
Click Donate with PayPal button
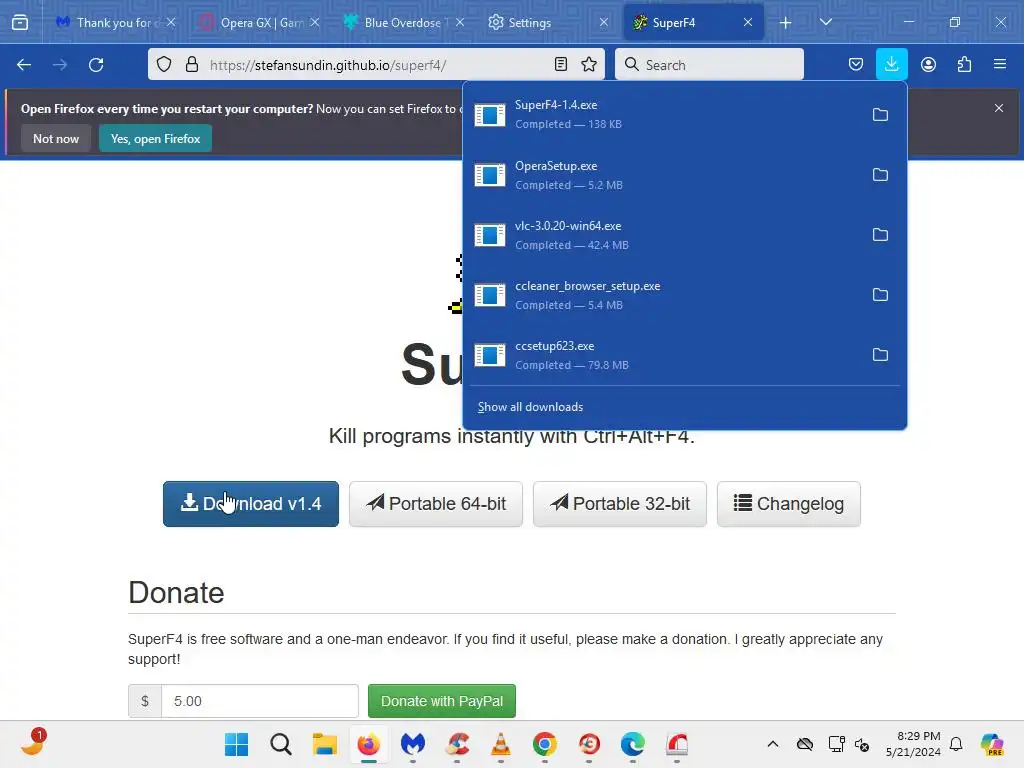[x=442, y=701]
